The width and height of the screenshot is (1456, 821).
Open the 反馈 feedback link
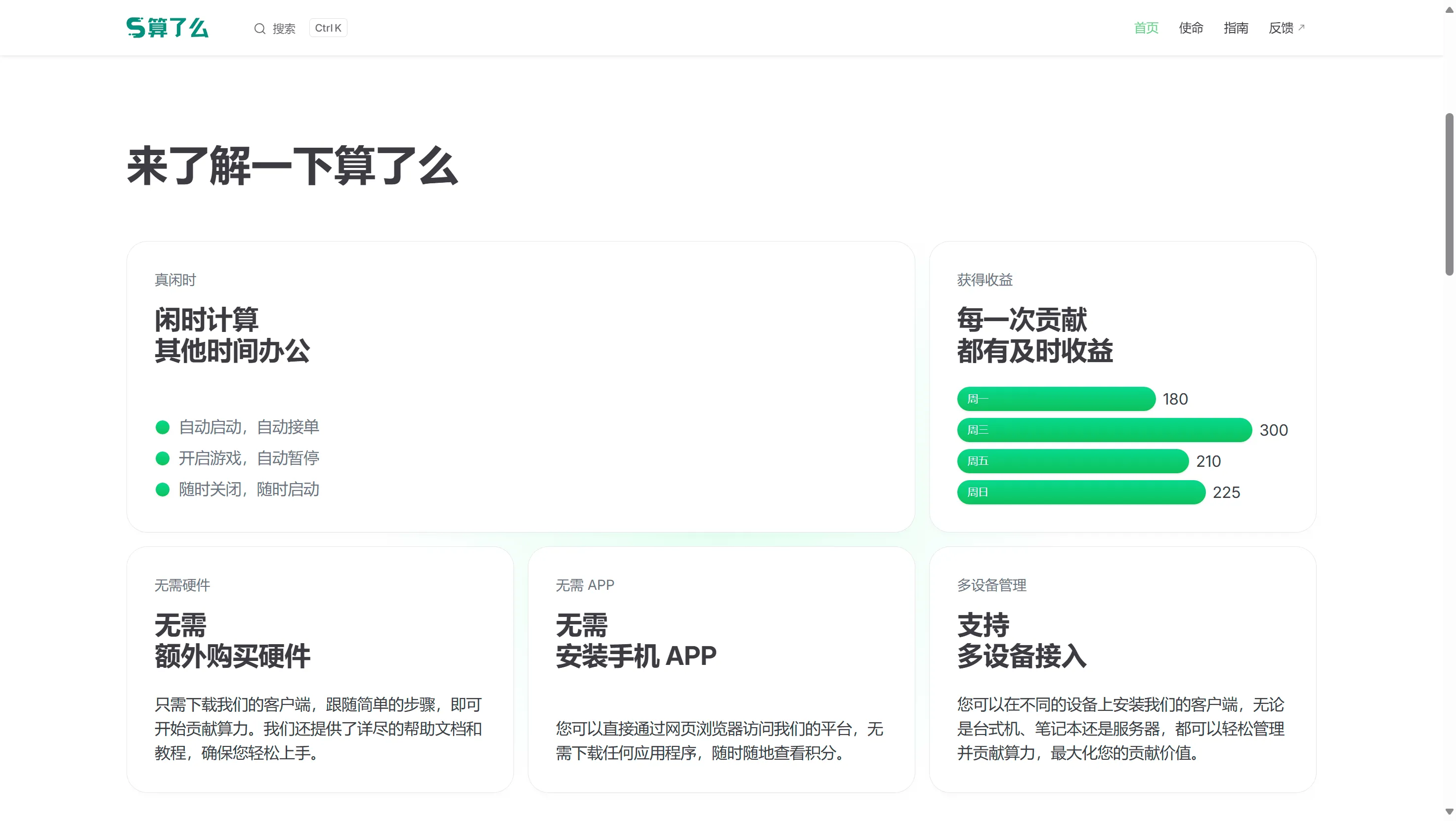tap(1282, 28)
